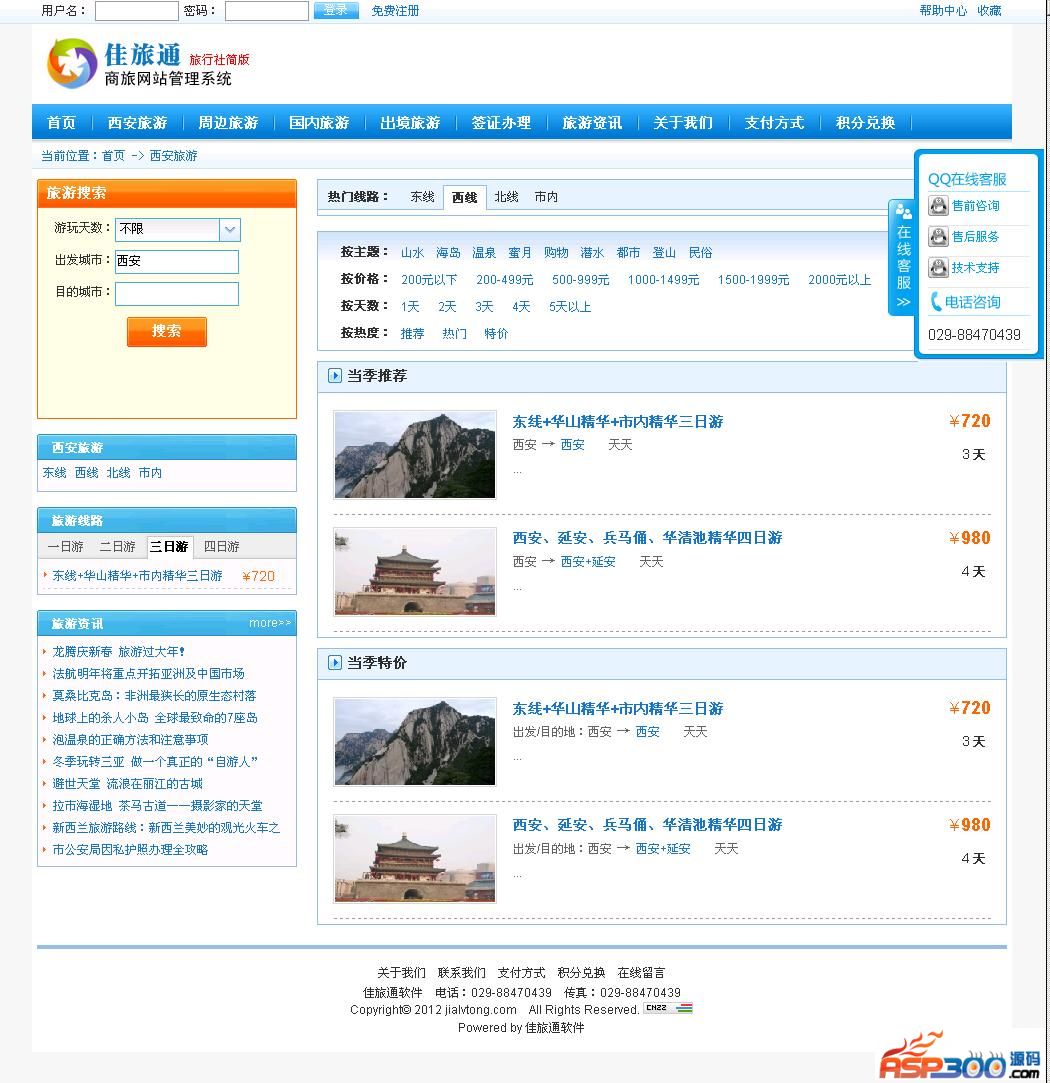Open 签证办理 navigation item
This screenshot has height=1083, width=1050.
[x=502, y=122]
